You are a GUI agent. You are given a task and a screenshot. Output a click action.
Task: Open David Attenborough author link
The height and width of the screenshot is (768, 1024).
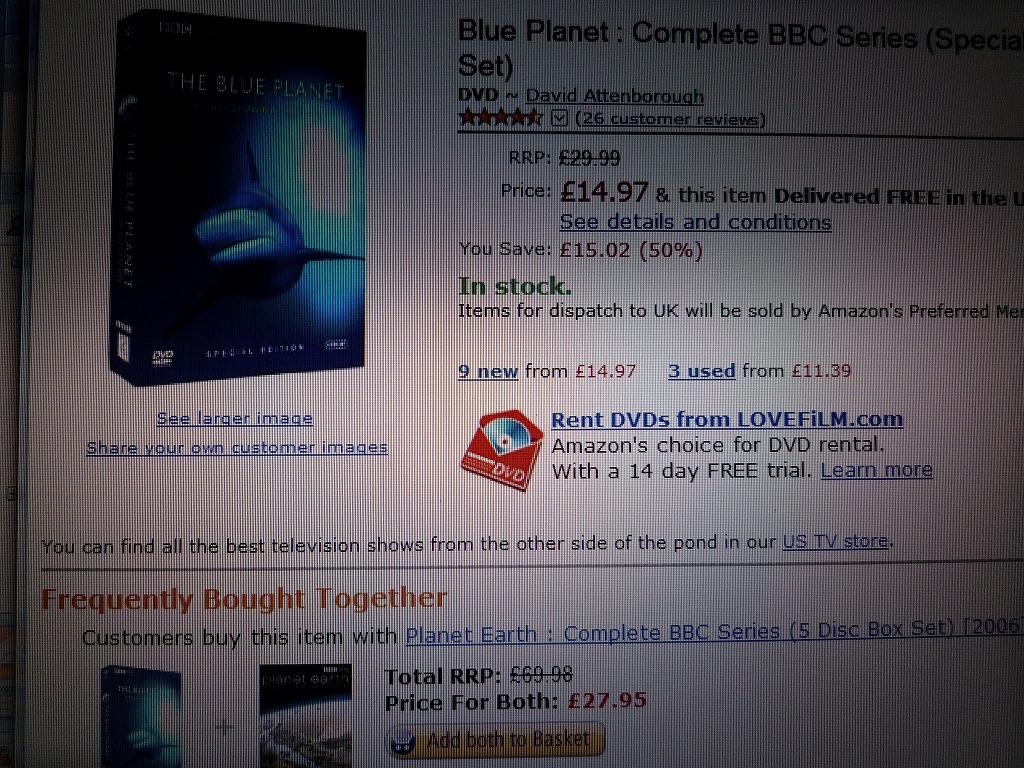coord(615,96)
